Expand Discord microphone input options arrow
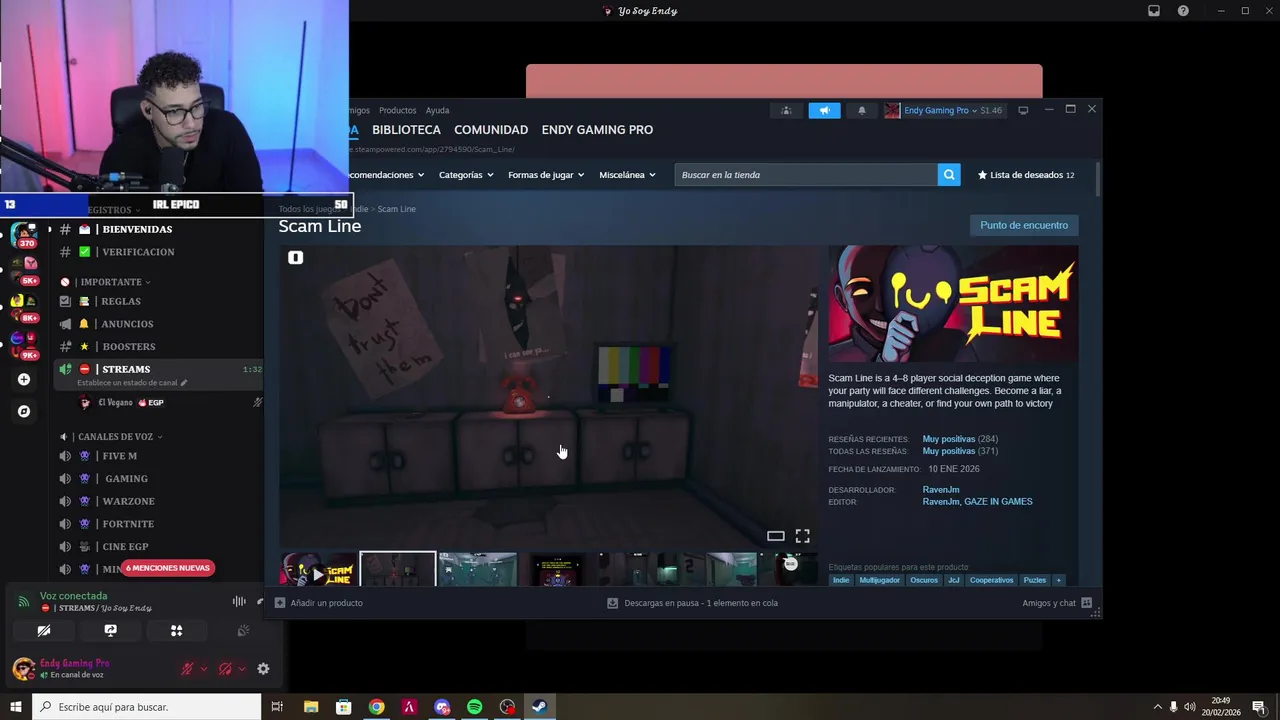Viewport: 1280px width, 720px height. pos(204,669)
